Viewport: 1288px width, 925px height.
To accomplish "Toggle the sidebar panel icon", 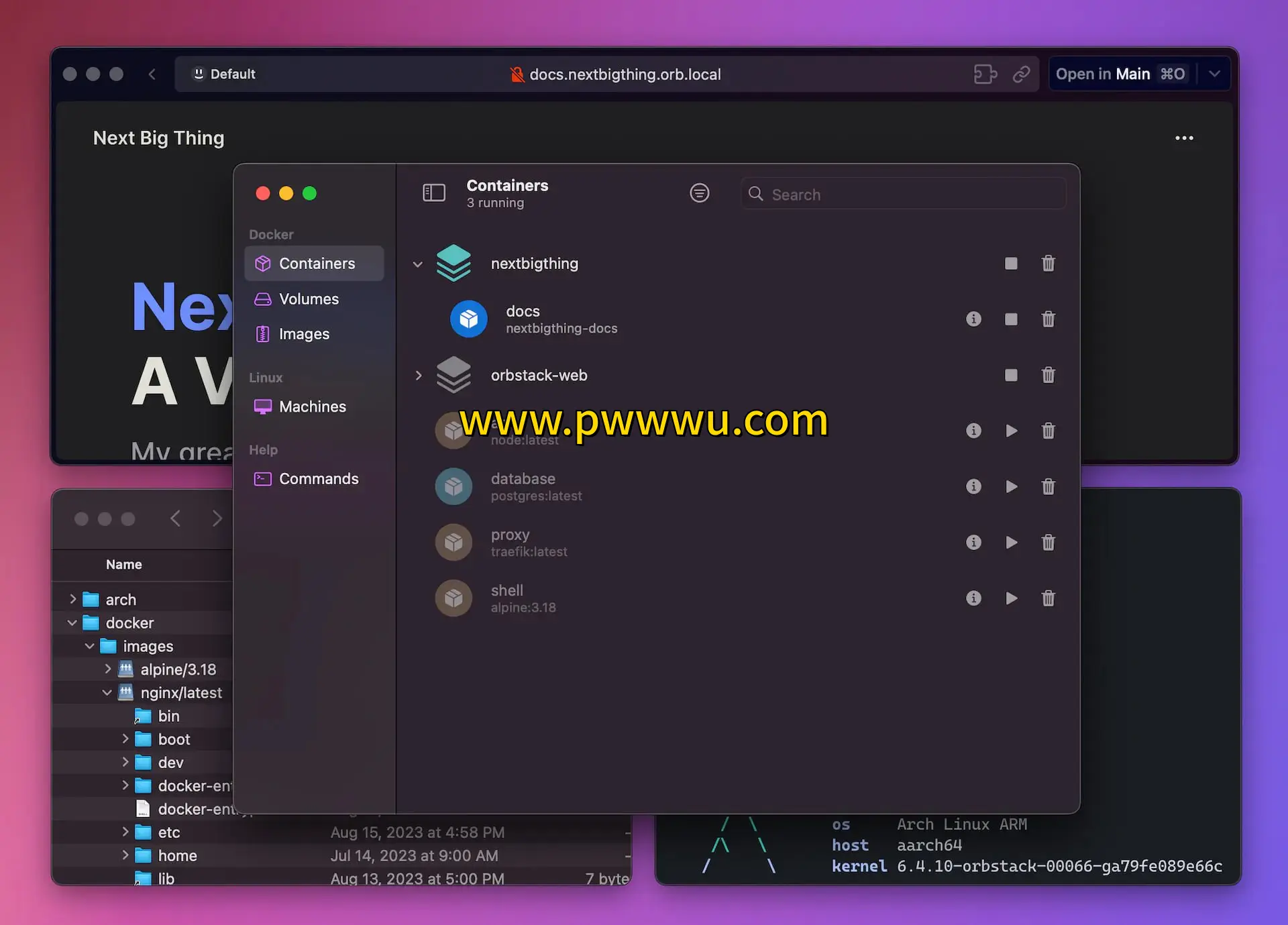I will (x=433, y=193).
